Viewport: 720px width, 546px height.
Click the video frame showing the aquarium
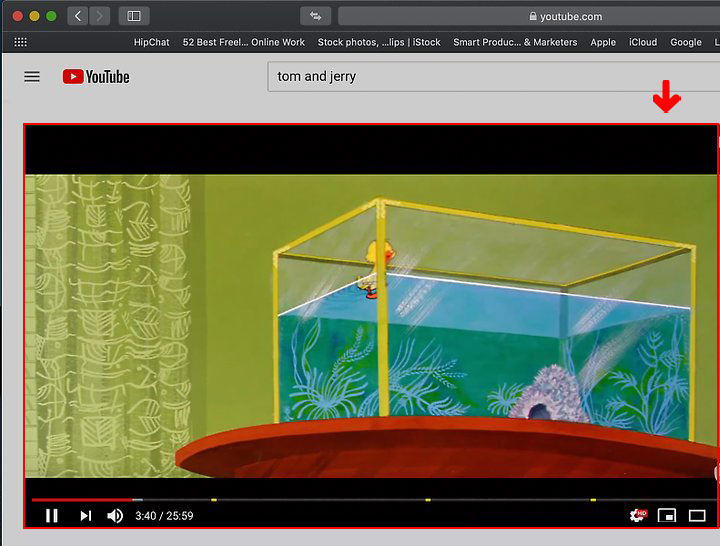click(371, 326)
